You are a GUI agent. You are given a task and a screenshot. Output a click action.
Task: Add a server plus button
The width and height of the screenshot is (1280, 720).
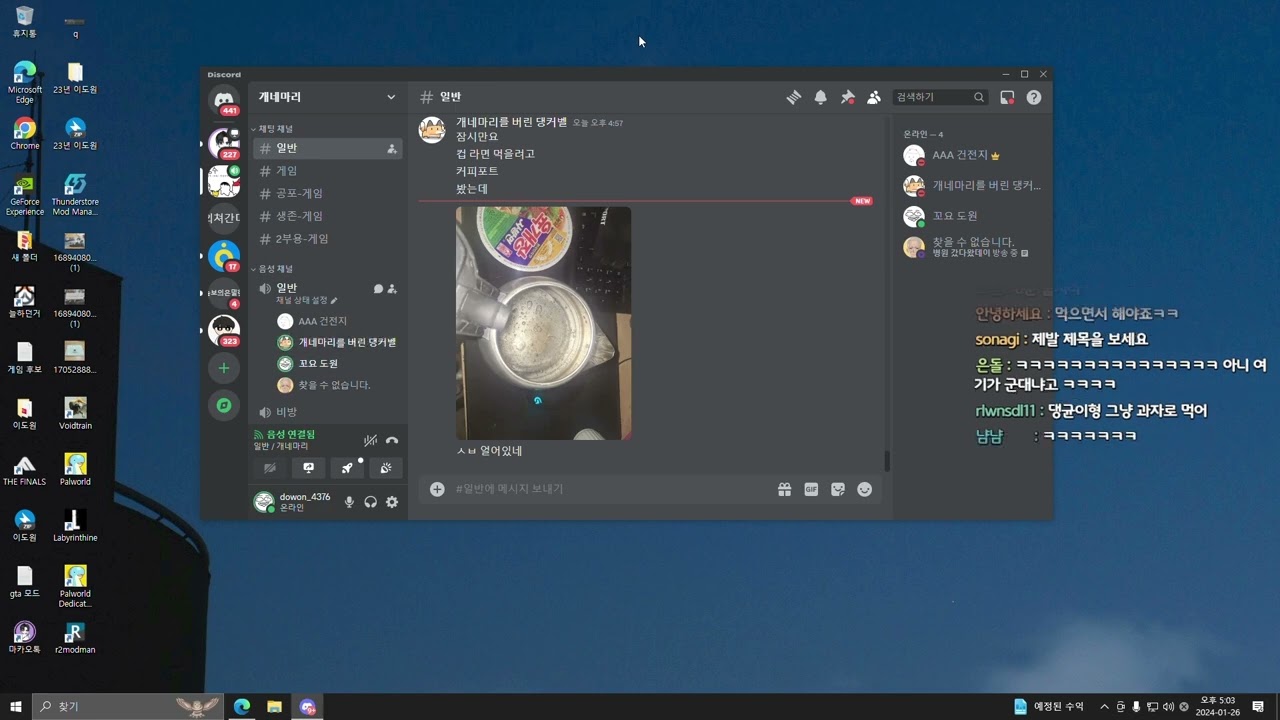click(224, 368)
